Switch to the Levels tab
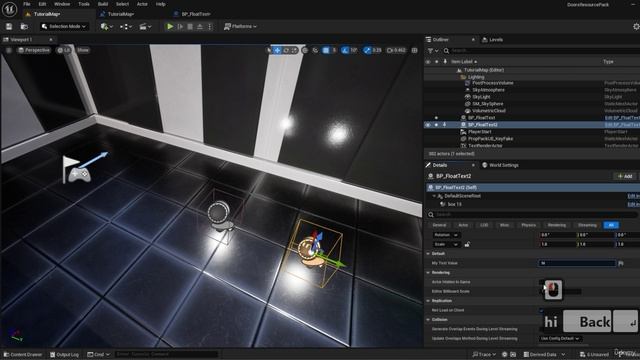Screen dimensions: 640x360 pyautogui.click(x=492, y=40)
